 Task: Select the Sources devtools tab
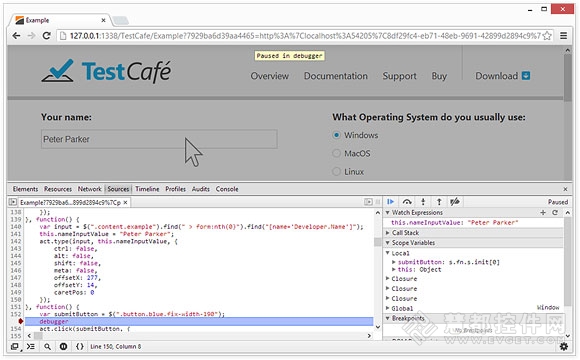pyautogui.click(x=118, y=189)
